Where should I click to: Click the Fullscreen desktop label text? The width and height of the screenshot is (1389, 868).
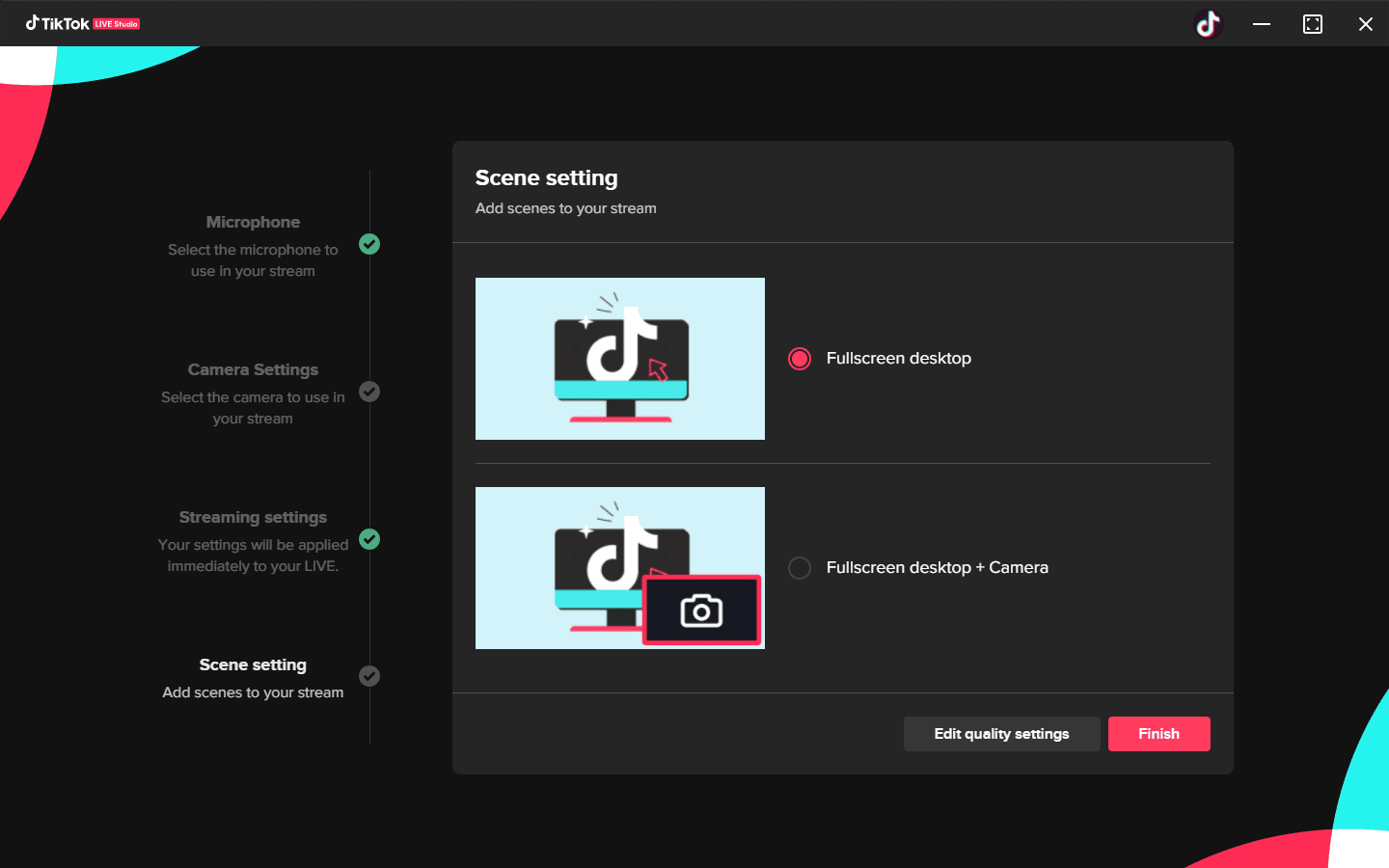coord(898,358)
